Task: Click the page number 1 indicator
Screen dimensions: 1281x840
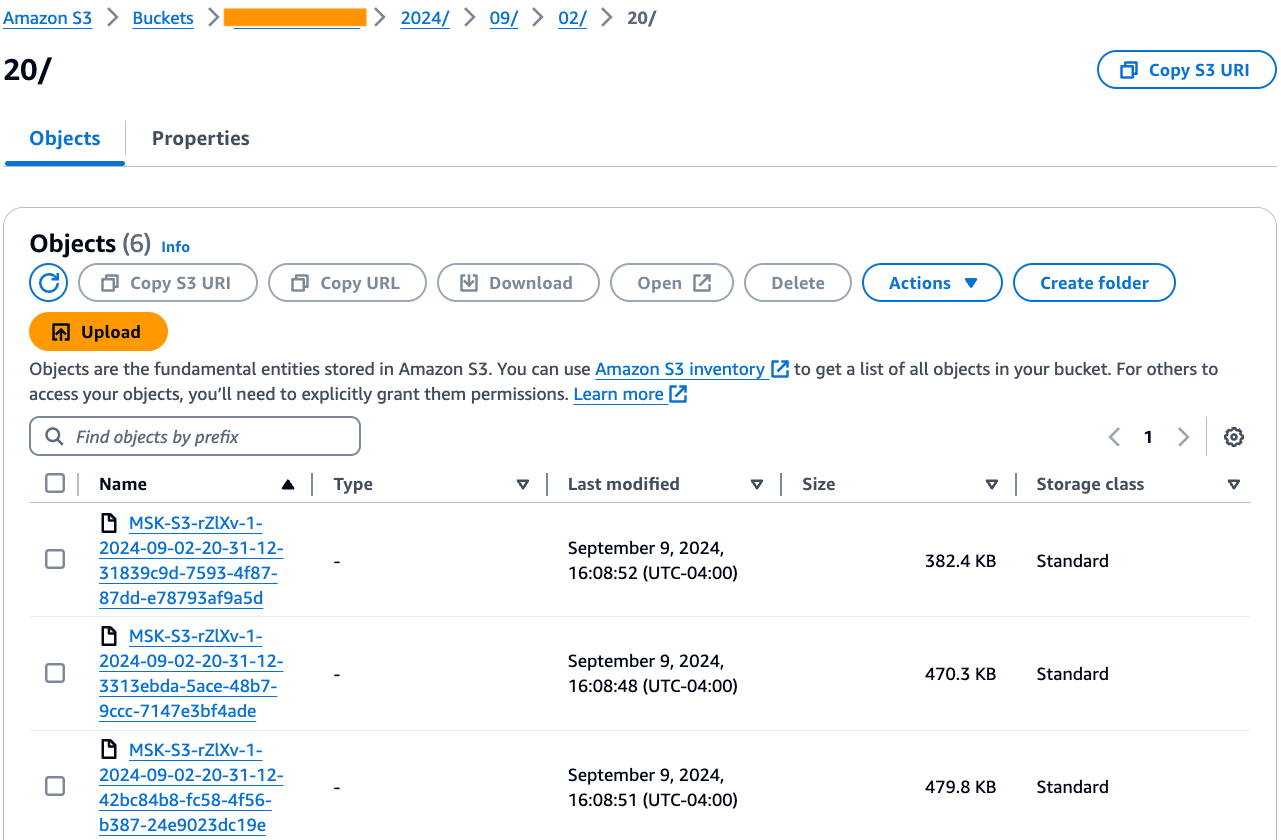Action: coord(1148,437)
